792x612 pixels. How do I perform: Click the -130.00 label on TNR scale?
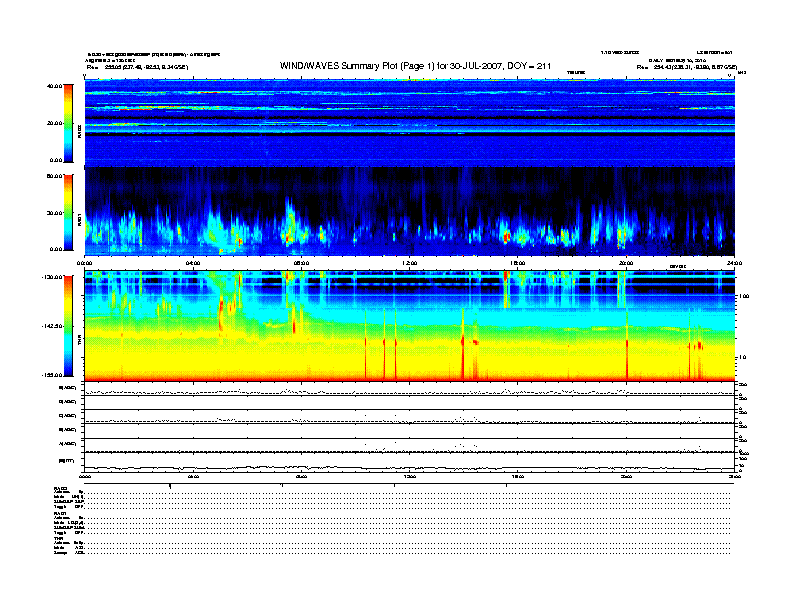53,277
